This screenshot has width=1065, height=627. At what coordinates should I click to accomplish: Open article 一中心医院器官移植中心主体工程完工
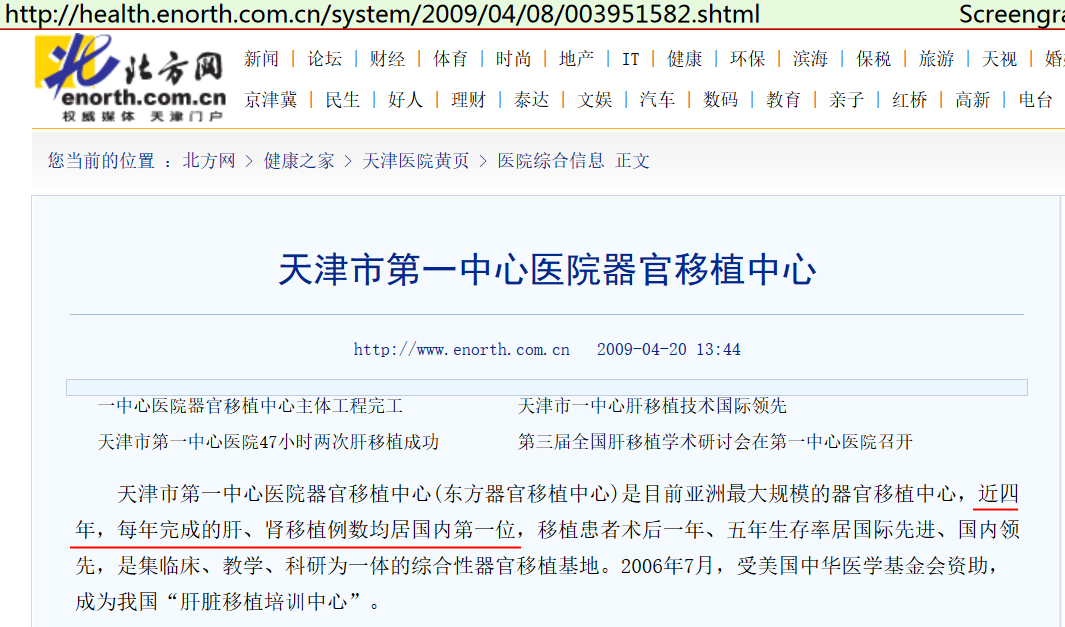click(250, 406)
